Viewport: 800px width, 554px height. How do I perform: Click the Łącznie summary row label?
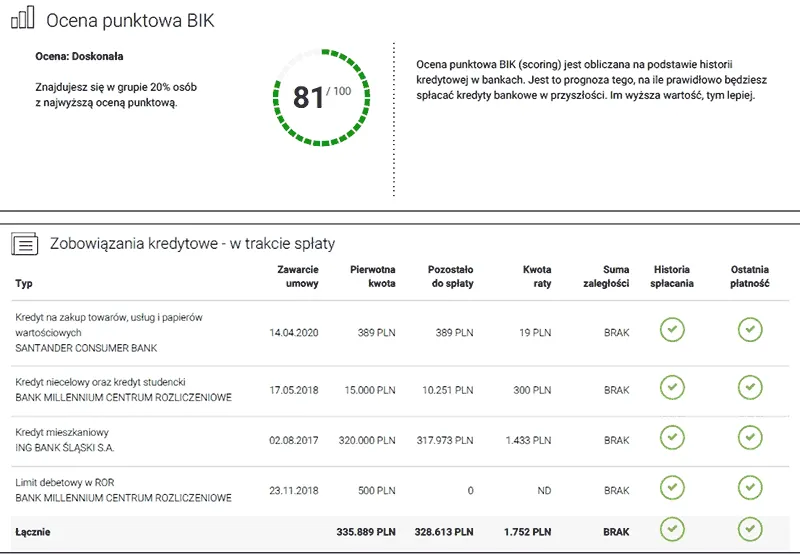coord(34,533)
